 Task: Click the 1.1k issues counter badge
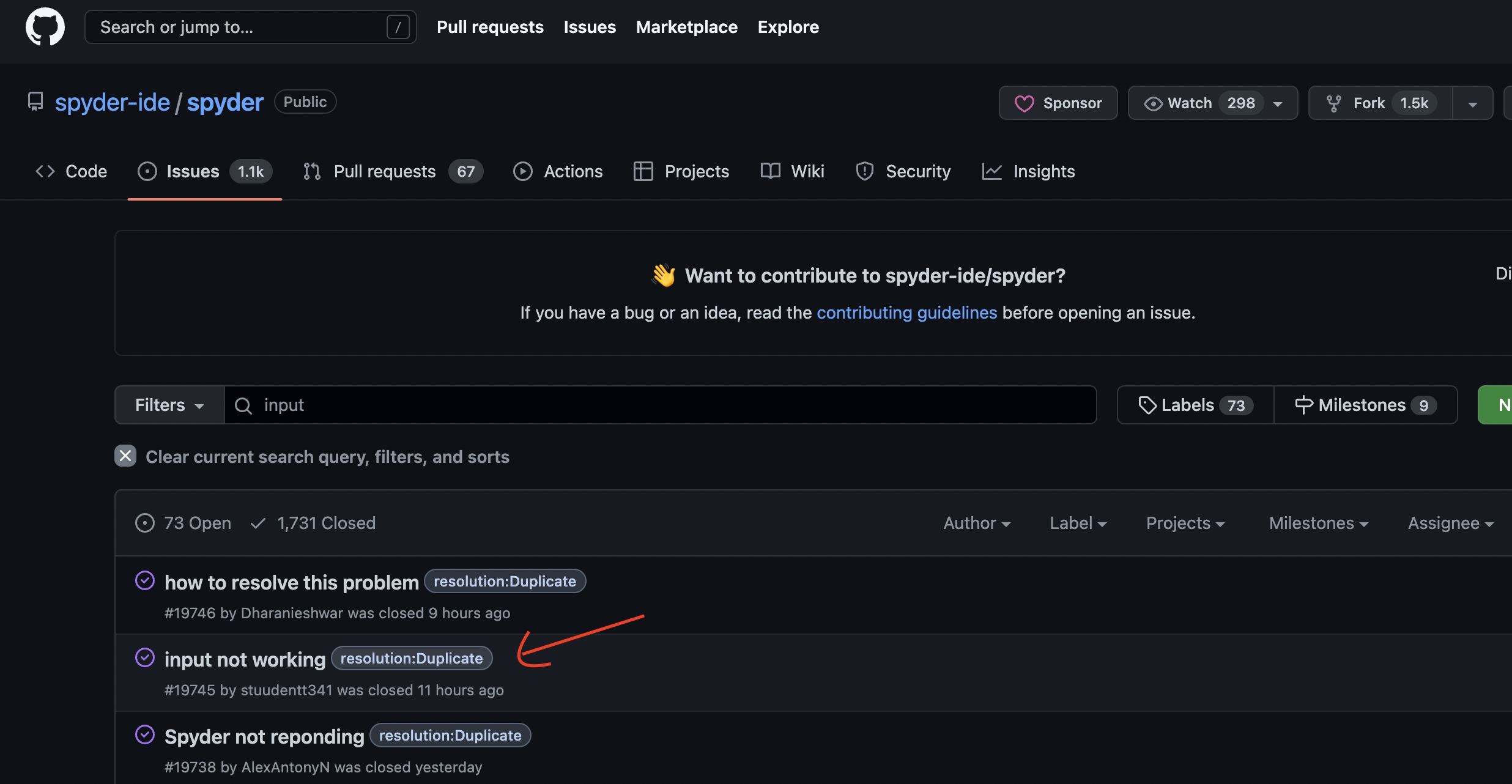(x=251, y=171)
